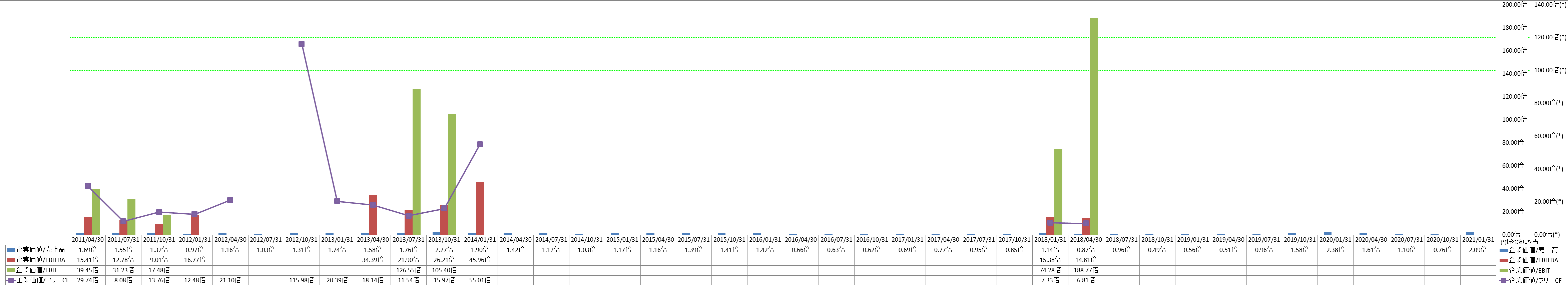Click the red EBITDA bar for 2013/04/30
The image size is (1568, 286).
click(x=373, y=215)
